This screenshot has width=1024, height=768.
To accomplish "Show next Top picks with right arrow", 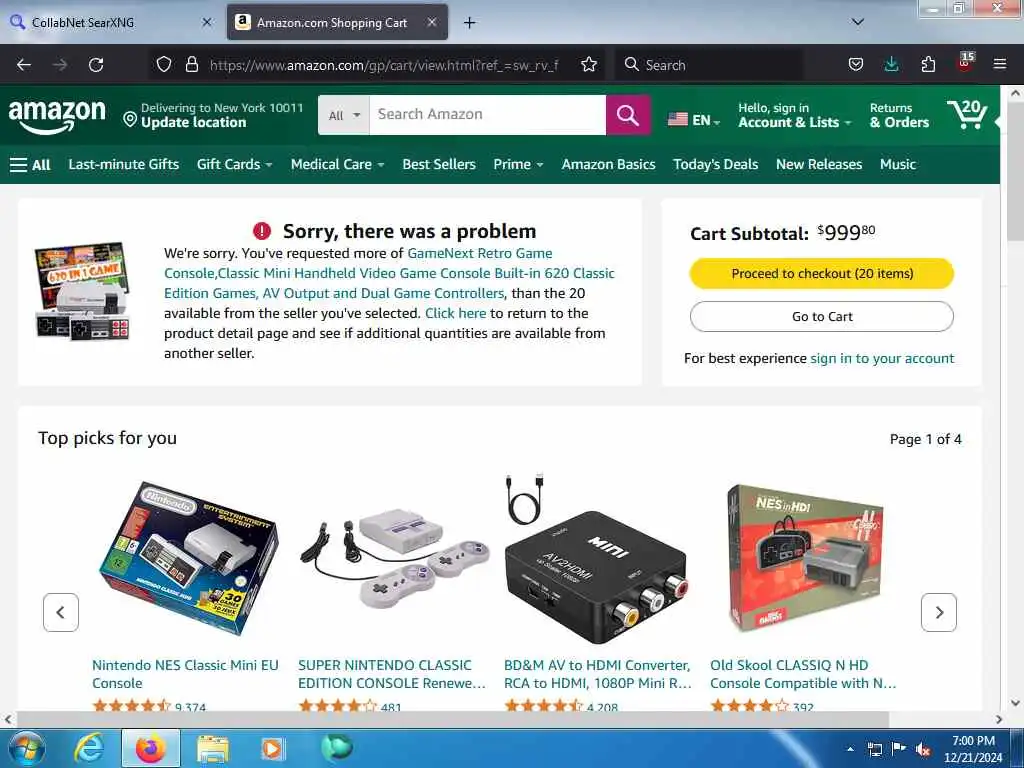I will click(x=938, y=612).
